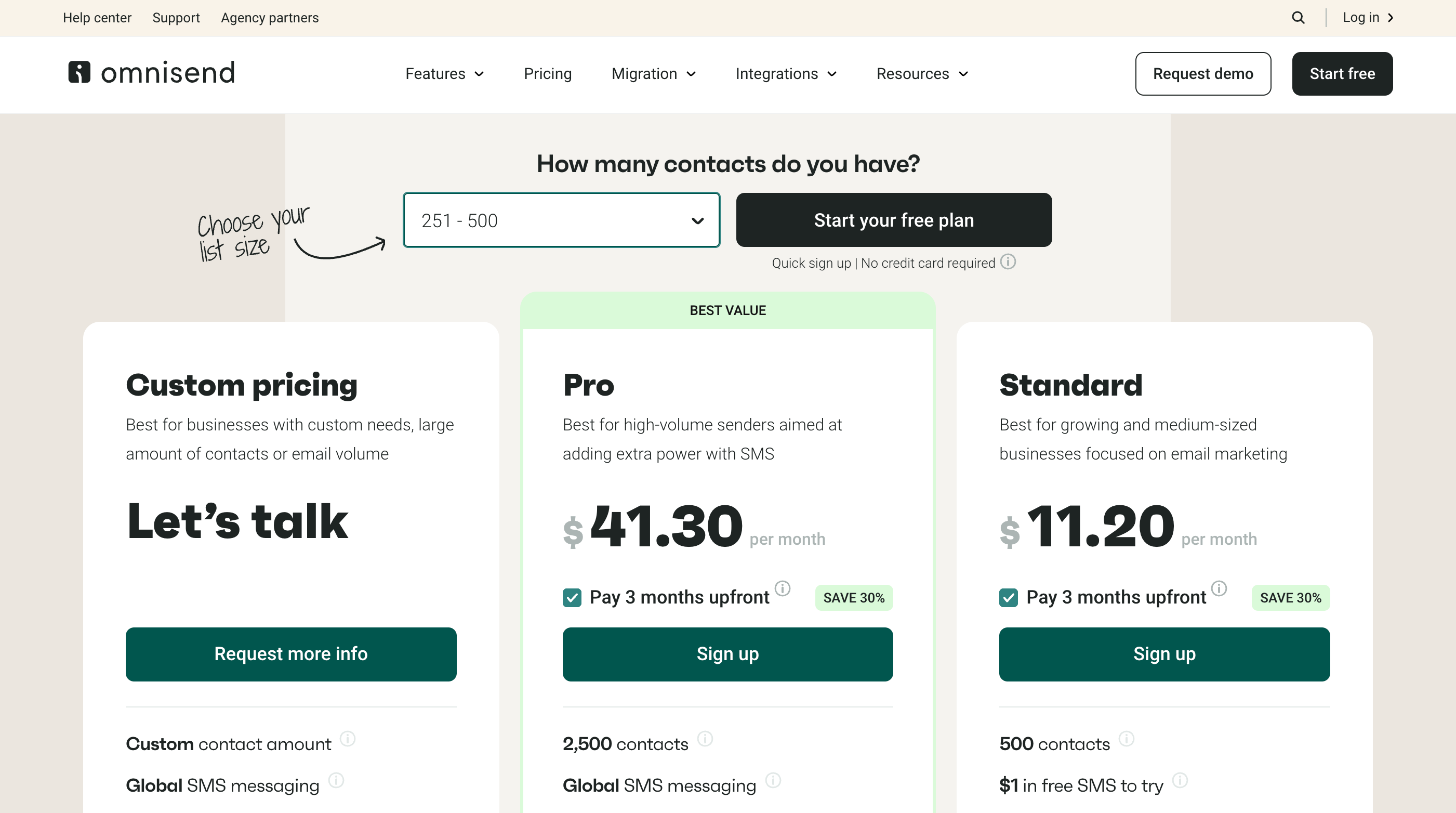Open the Help center link

click(97, 18)
